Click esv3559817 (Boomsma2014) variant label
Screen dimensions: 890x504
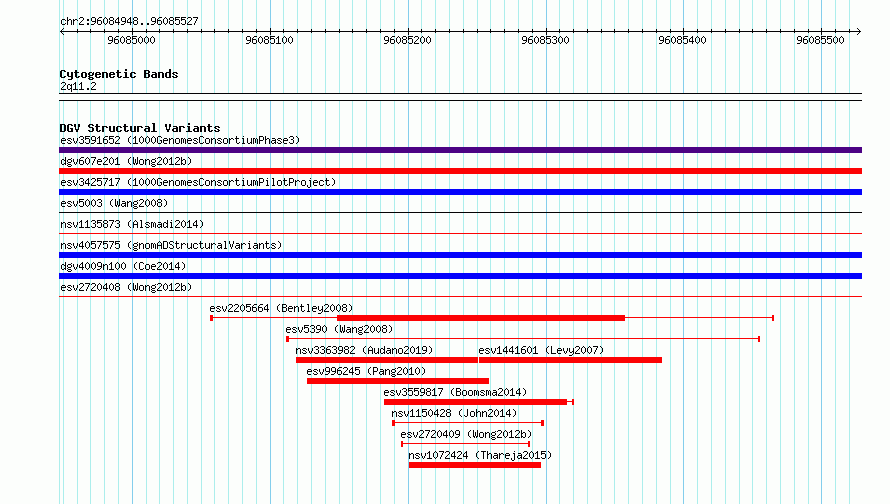455,392
